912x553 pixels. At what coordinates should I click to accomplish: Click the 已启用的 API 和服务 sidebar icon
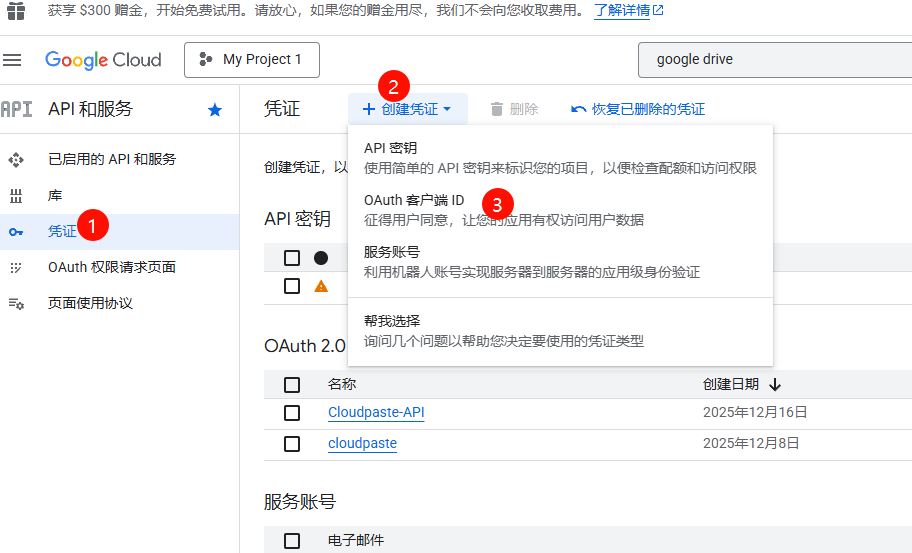pos(15,159)
